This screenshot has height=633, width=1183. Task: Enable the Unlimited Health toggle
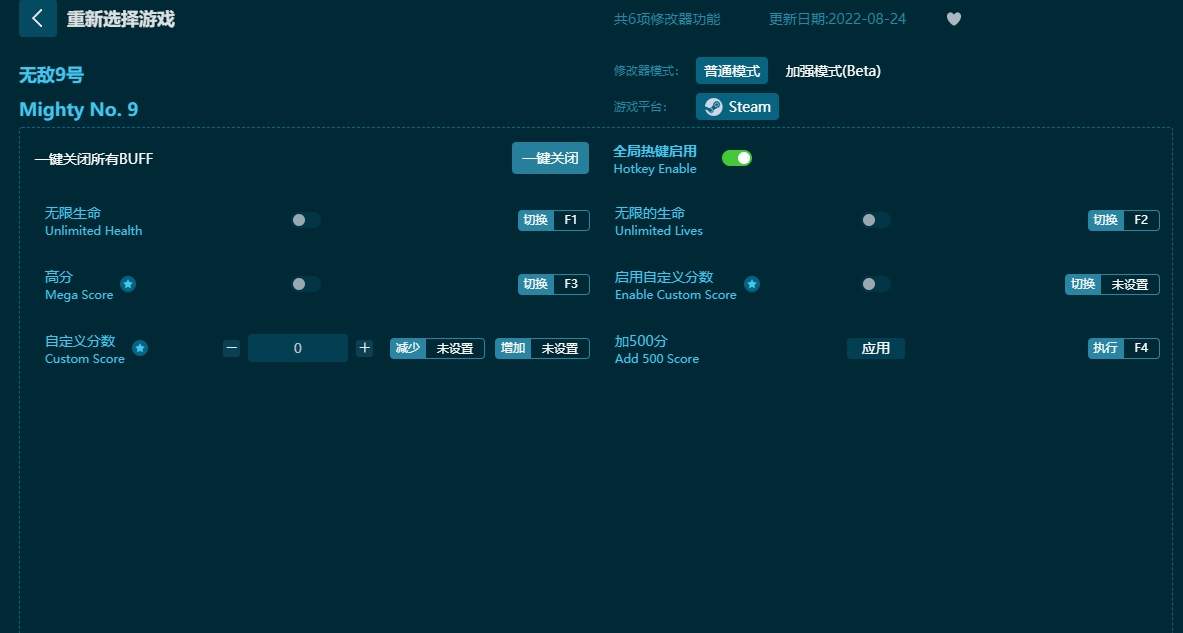point(306,220)
